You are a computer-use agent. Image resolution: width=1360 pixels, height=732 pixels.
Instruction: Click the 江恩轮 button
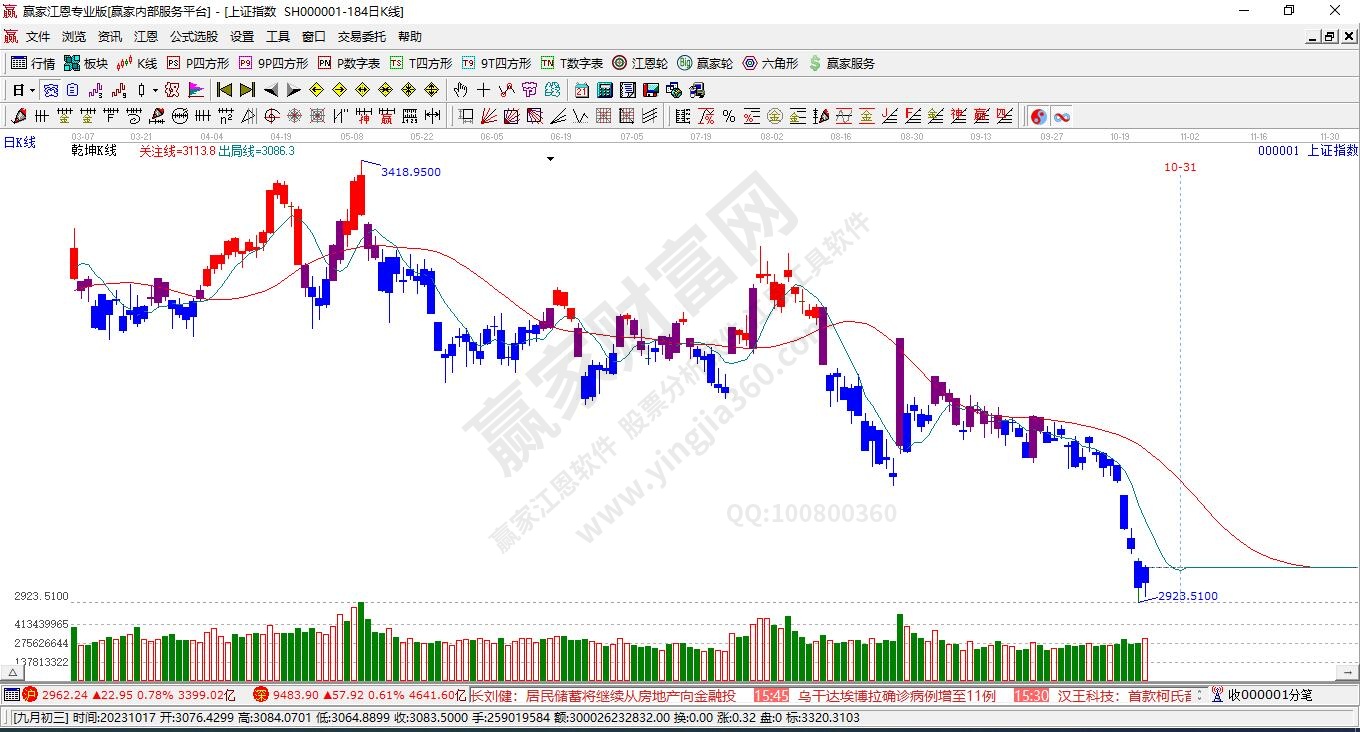640,63
